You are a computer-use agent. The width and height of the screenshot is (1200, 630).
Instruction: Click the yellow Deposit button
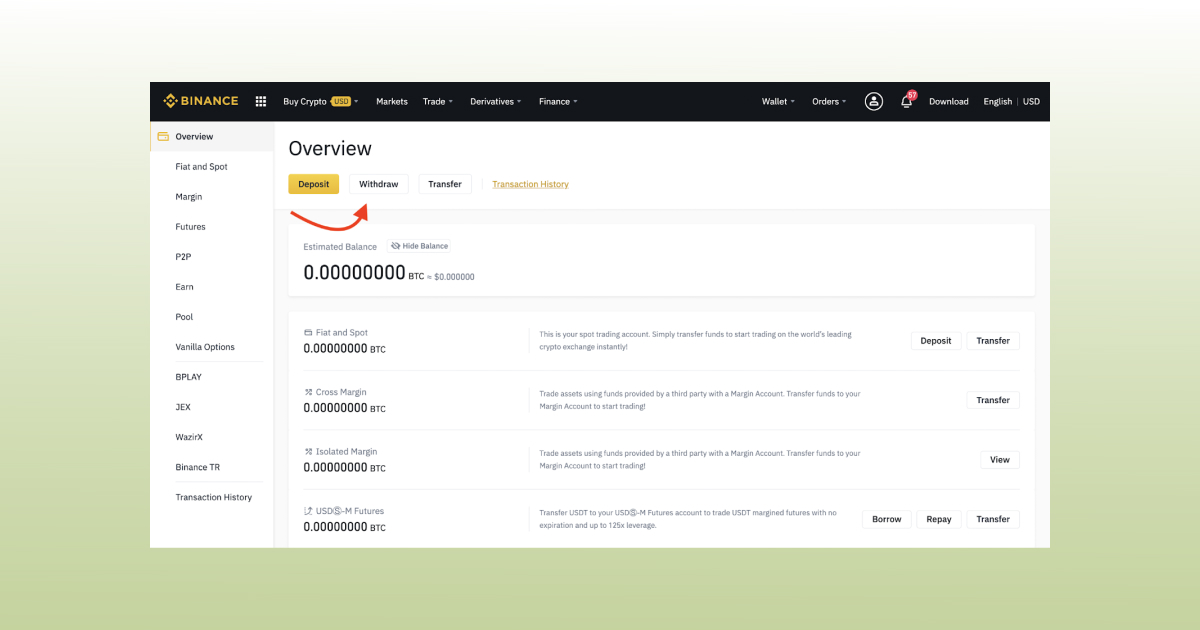coord(314,184)
